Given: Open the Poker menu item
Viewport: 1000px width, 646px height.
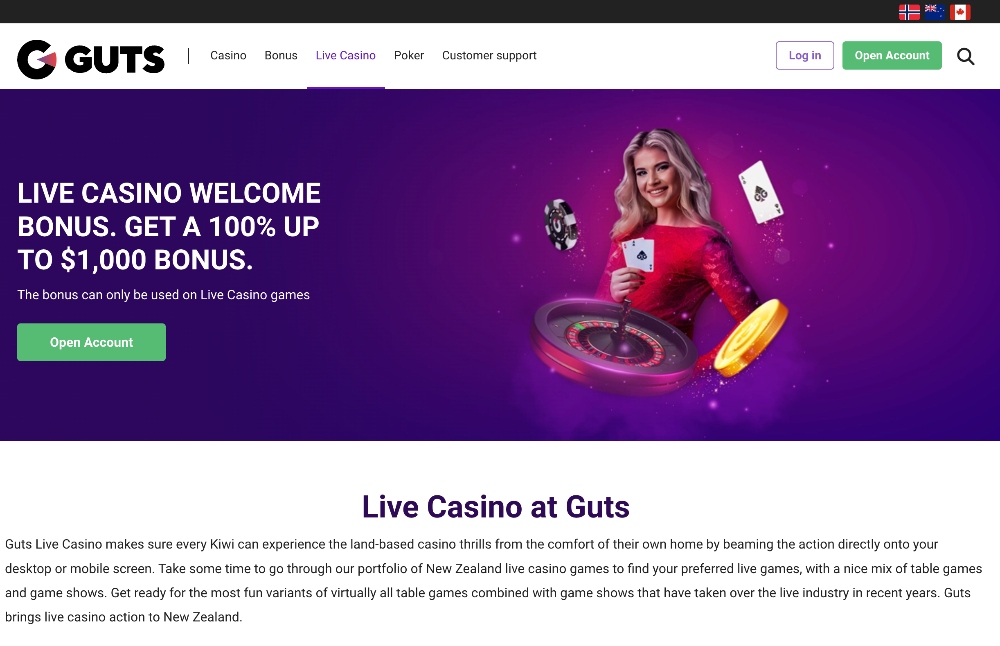Looking at the screenshot, I should (x=409, y=55).
